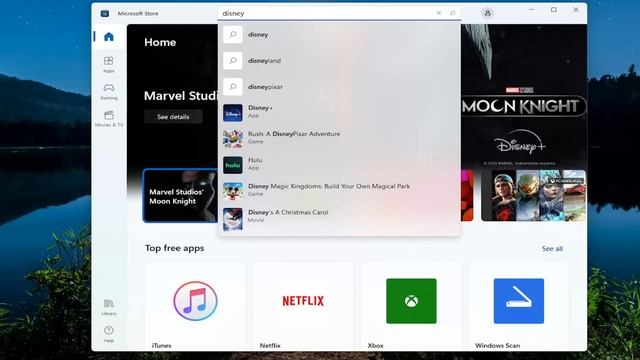The width and height of the screenshot is (640, 360).
Task: Close the Microsoft Store window
Action: coord(576,10)
